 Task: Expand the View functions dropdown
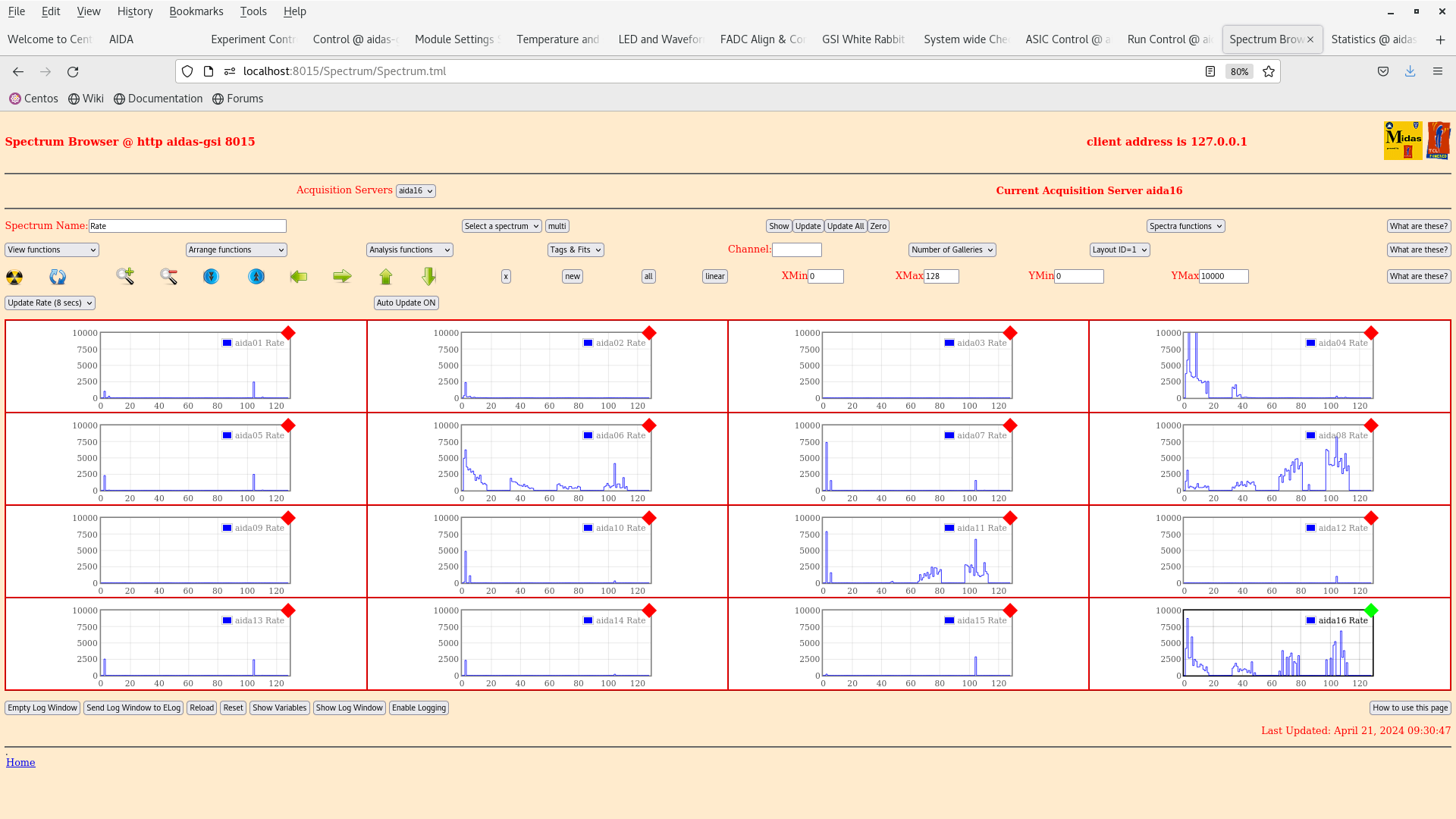click(52, 250)
